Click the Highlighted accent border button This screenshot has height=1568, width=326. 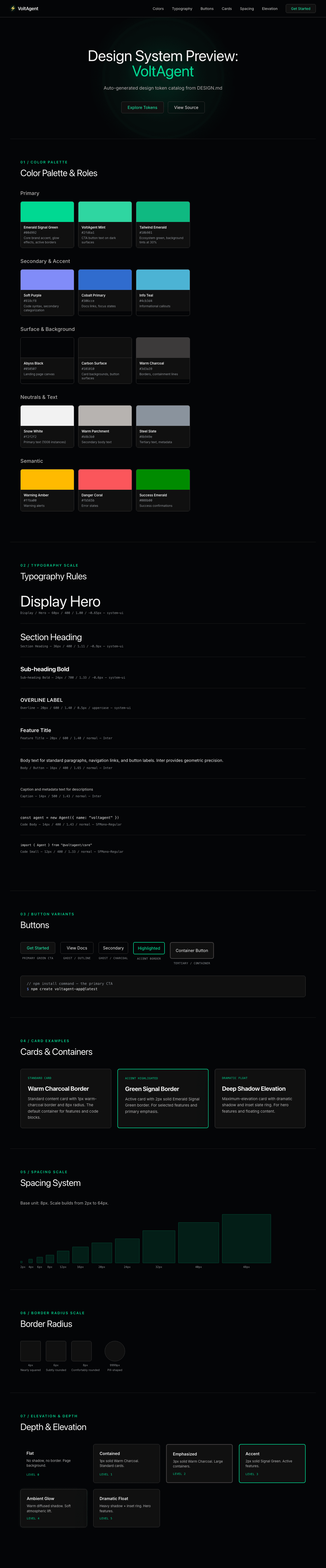pyautogui.click(x=149, y=948)
